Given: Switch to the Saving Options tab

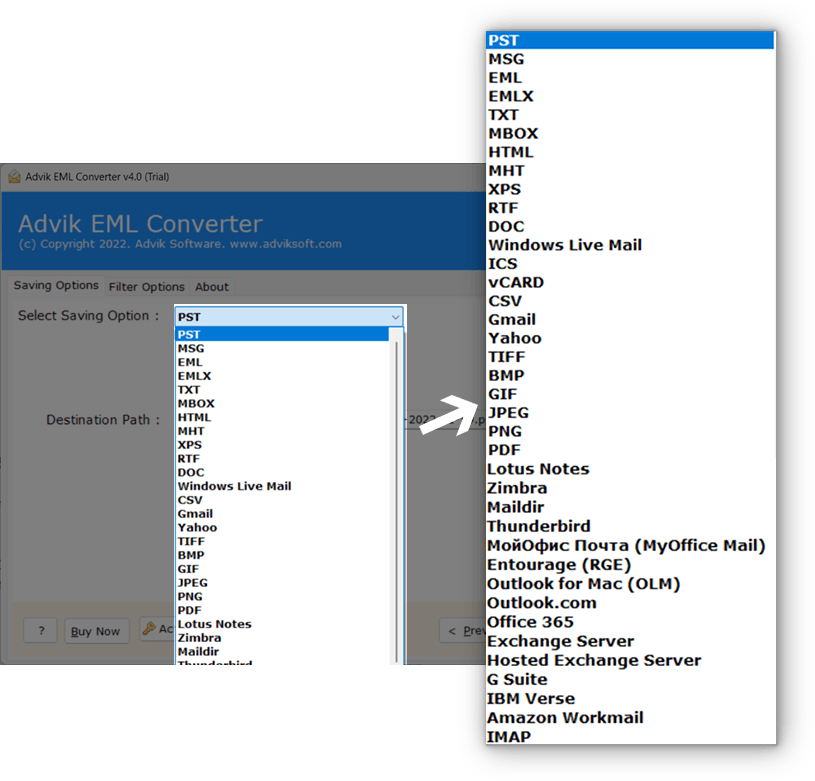Looking at the screenshot, I should coord(56,285).
